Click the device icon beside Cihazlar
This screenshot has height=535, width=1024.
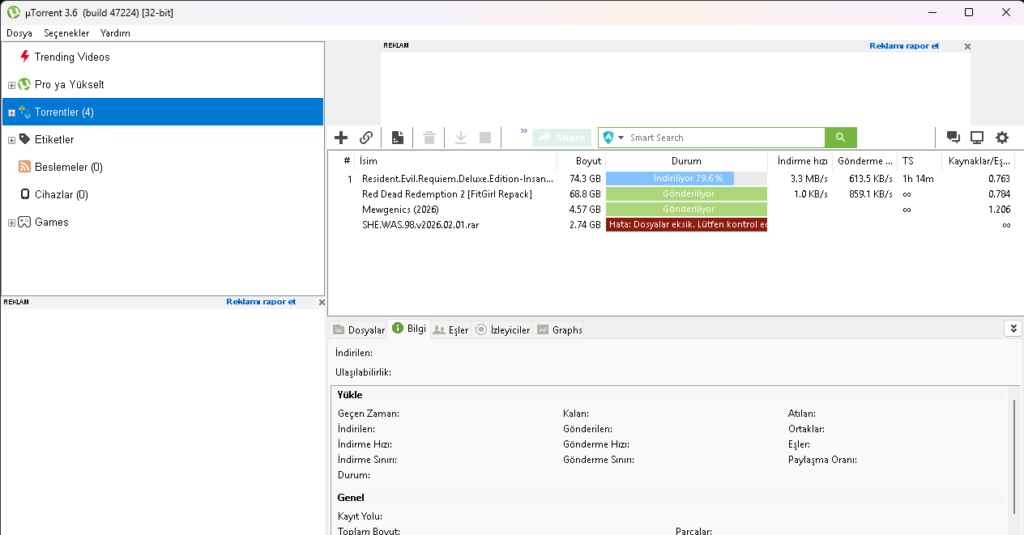pyautogui.click(x=25, y=194)
